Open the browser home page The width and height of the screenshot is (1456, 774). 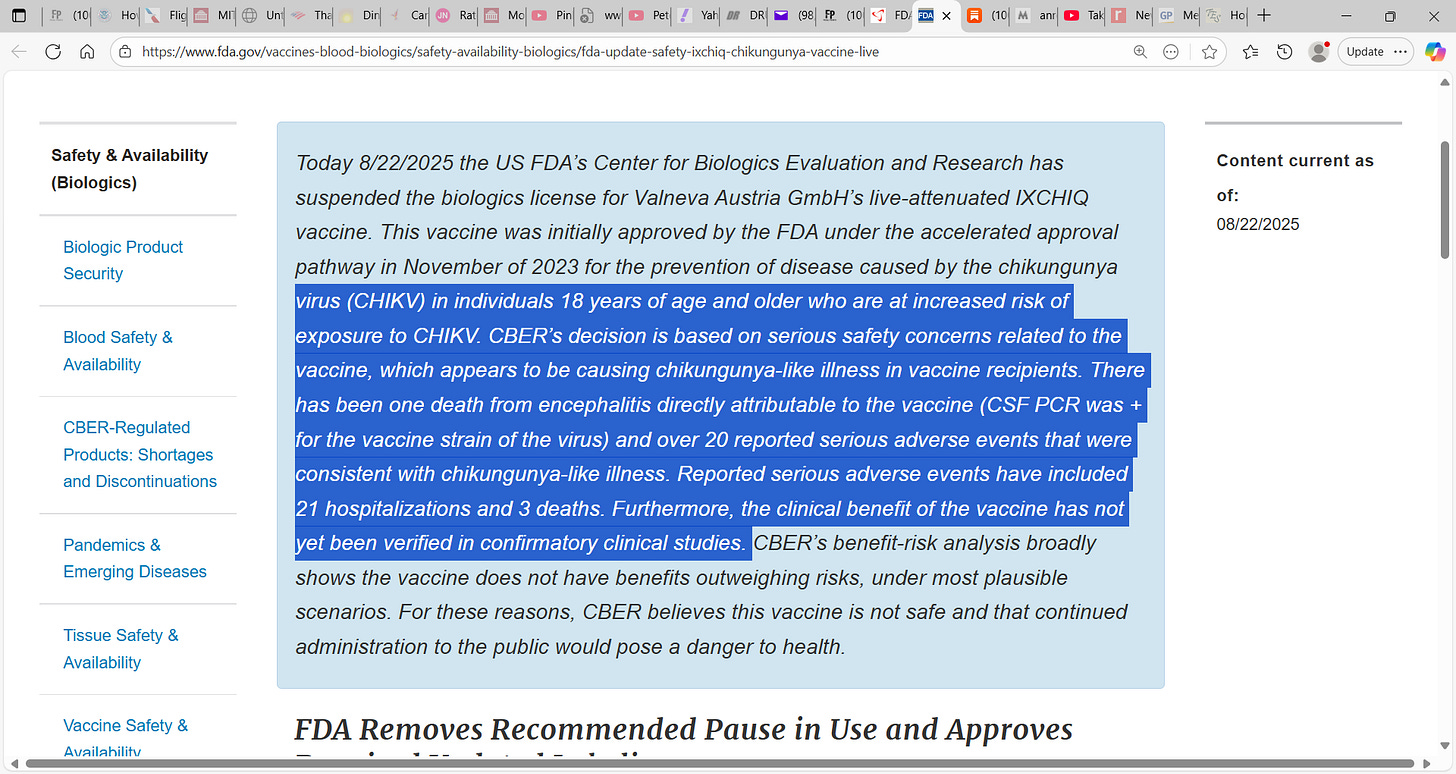pos(87,51)
